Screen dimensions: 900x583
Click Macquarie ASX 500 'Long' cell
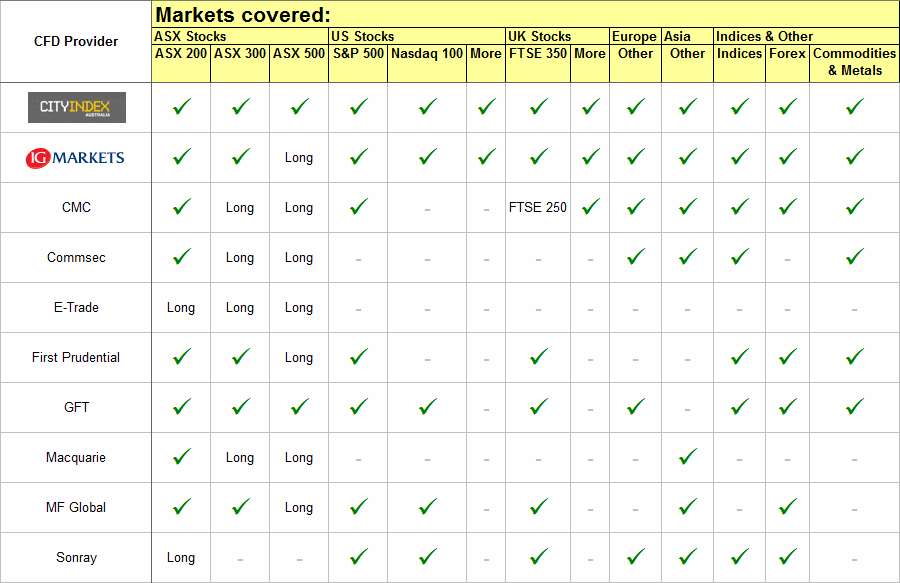coord(299,458)
